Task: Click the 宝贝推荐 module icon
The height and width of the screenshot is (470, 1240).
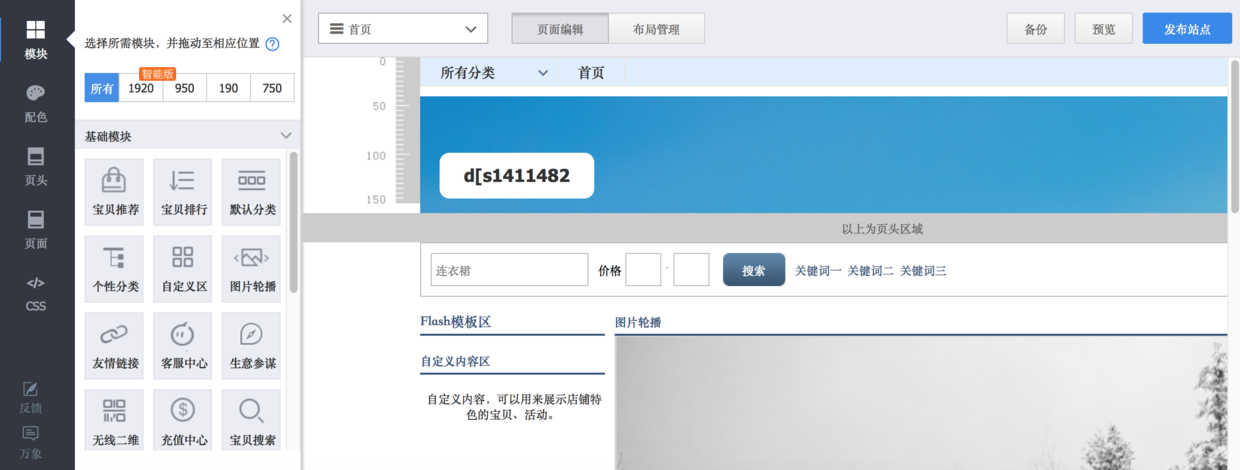Action: pyautogui.click(x=115, y=190)
